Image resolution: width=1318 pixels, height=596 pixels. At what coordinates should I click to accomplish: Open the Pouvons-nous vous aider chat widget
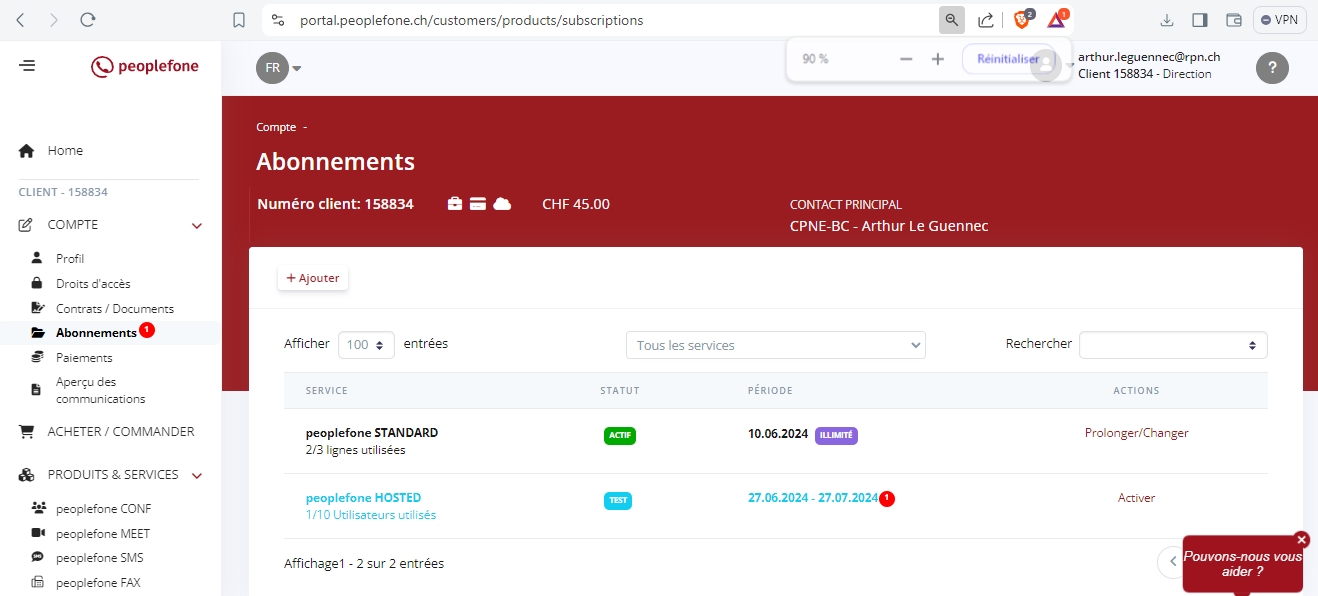tap(1243, 564)
